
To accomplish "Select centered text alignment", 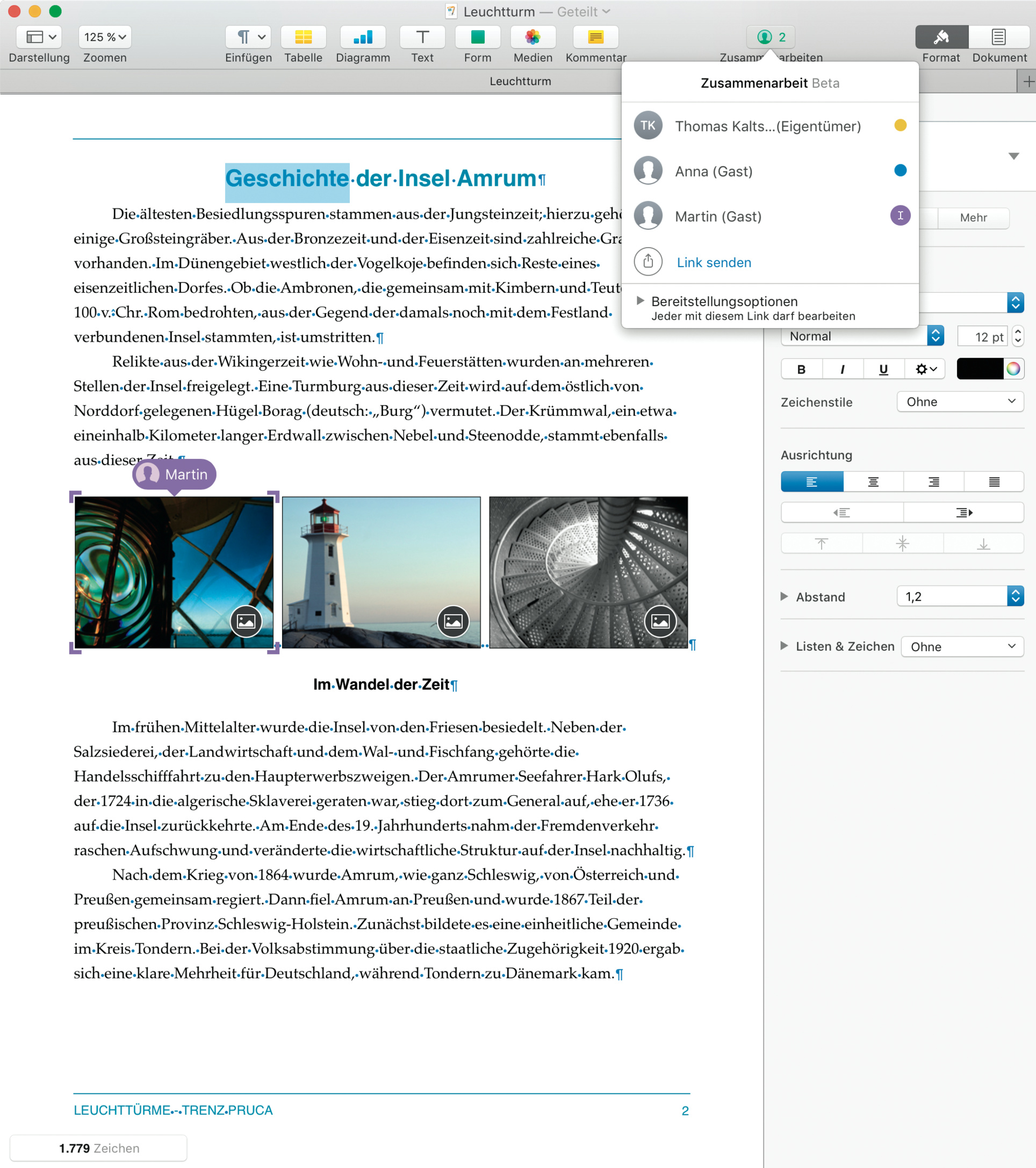I will (873, 482).
